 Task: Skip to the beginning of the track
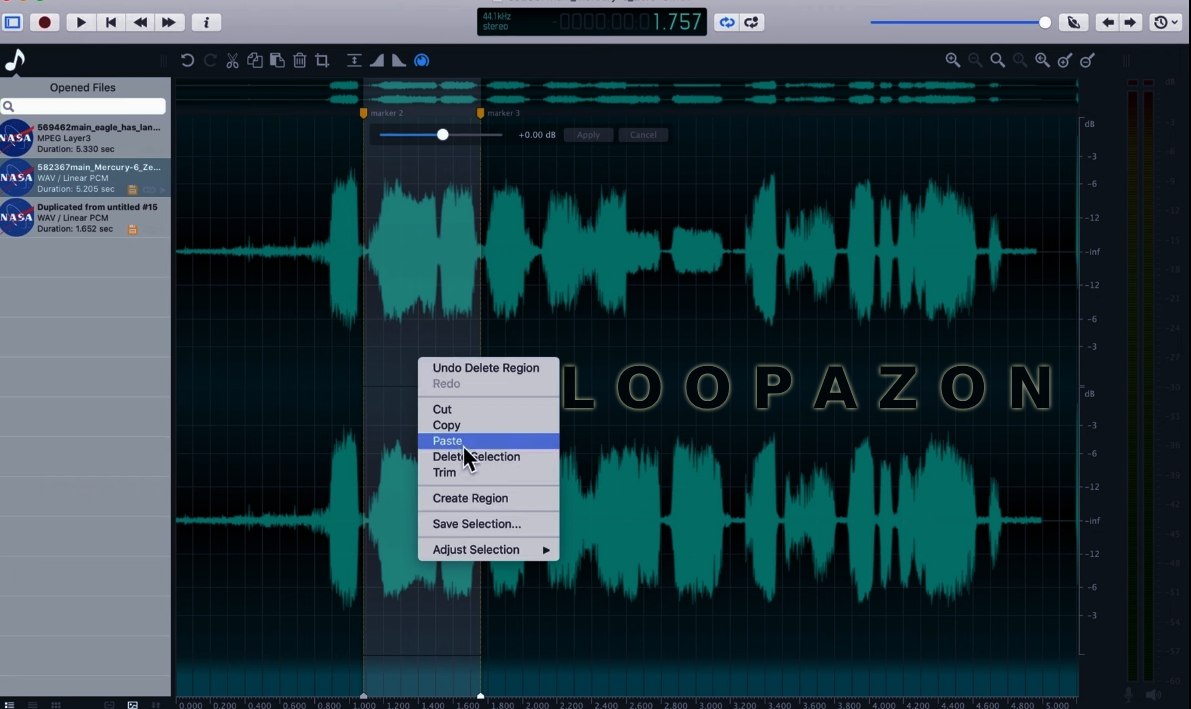tap(111, 22)
